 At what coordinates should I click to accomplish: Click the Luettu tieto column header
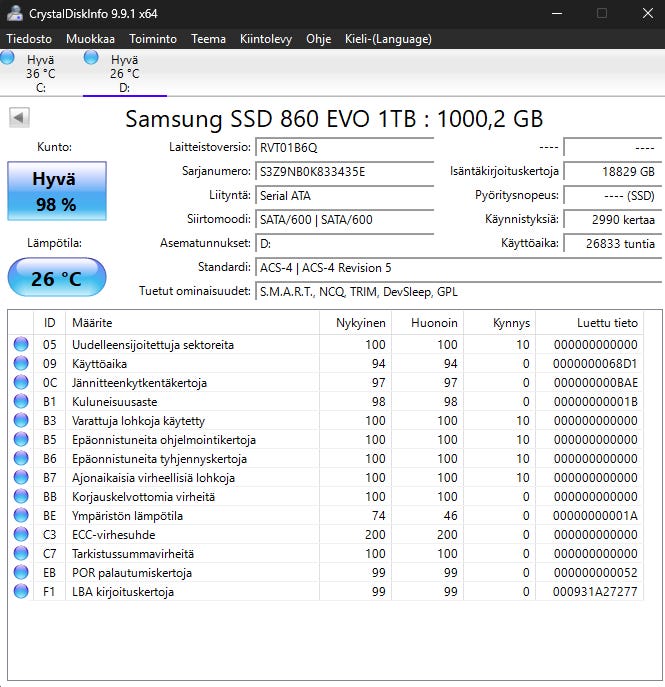pyautogui.click(x=590, y=323)
